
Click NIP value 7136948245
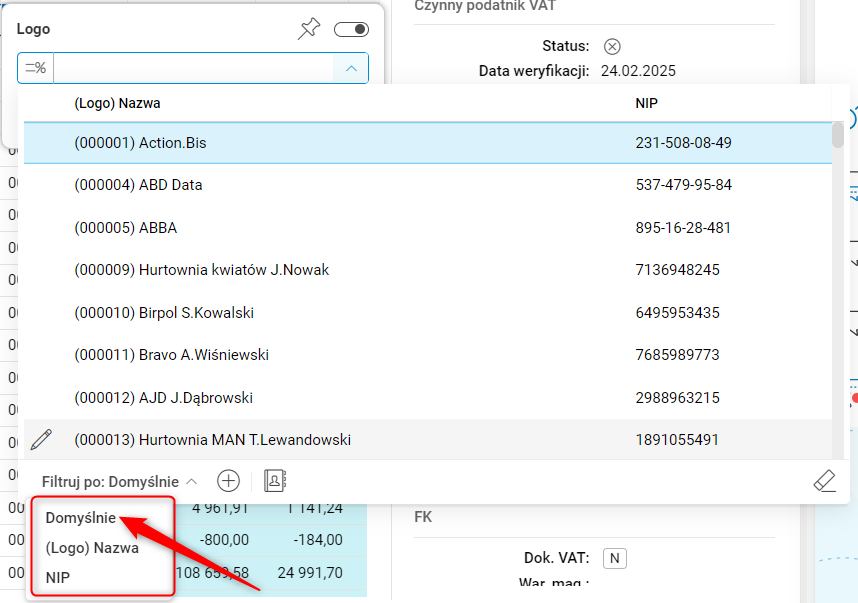tap(677, 270)
